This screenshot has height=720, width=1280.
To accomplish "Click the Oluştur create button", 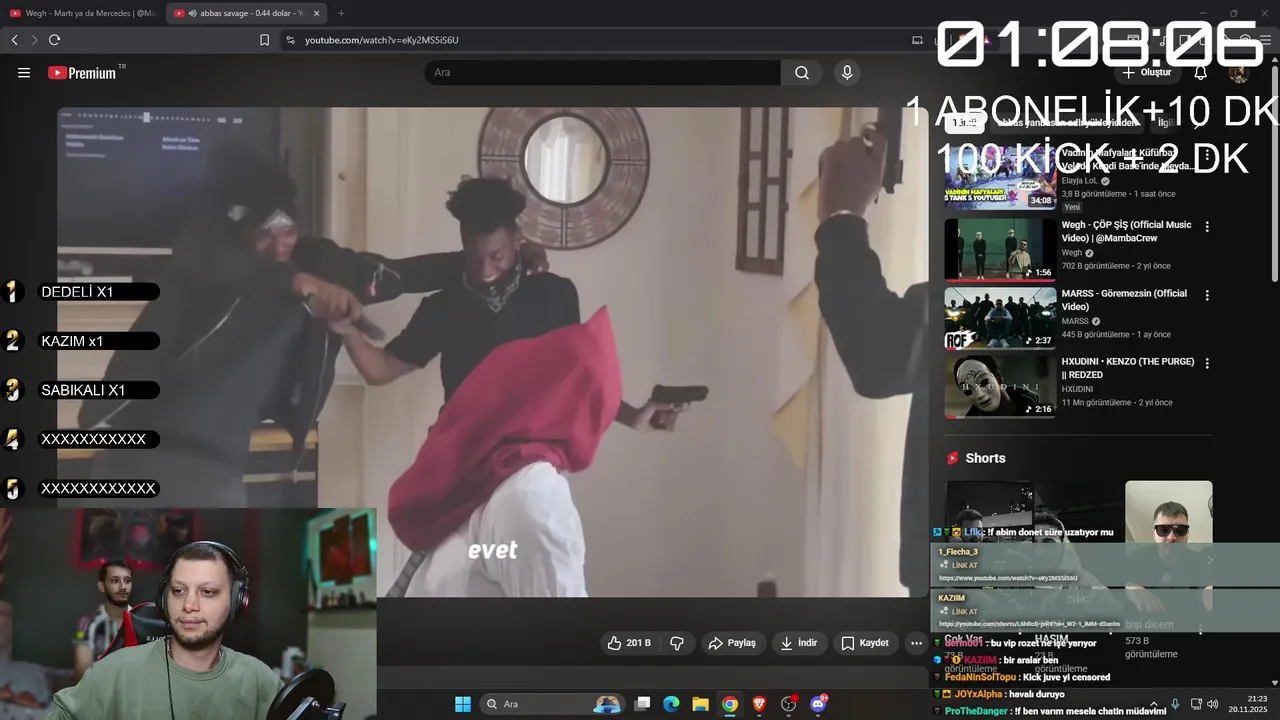I will pos(1146,72).
